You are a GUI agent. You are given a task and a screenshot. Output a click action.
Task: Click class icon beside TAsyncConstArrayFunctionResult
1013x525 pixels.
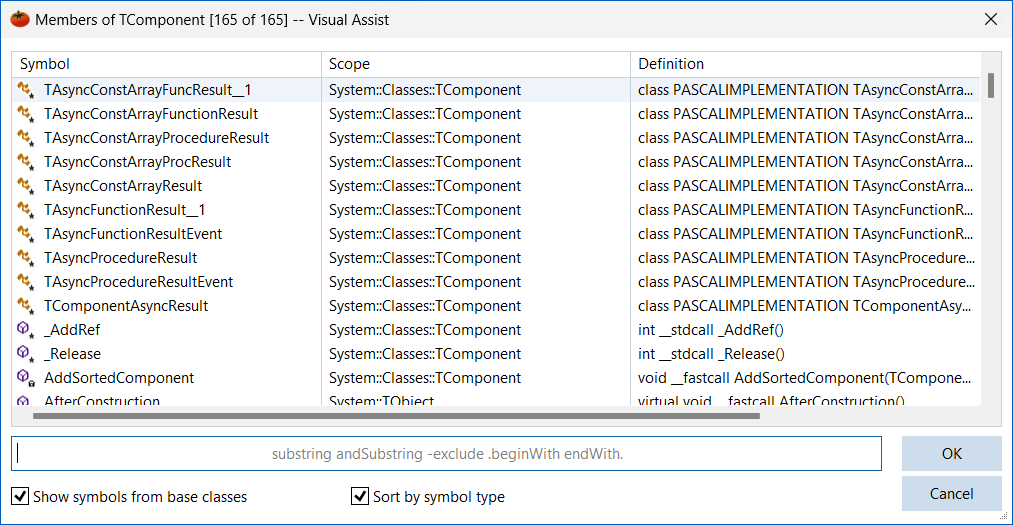click(x=25, y=114)
